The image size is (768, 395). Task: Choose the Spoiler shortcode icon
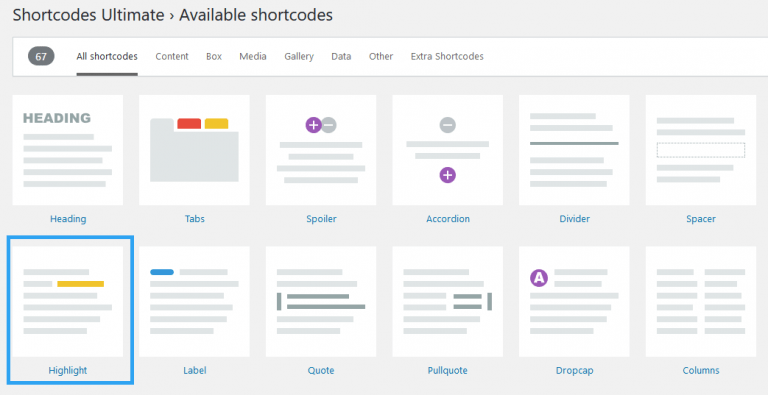321,150
